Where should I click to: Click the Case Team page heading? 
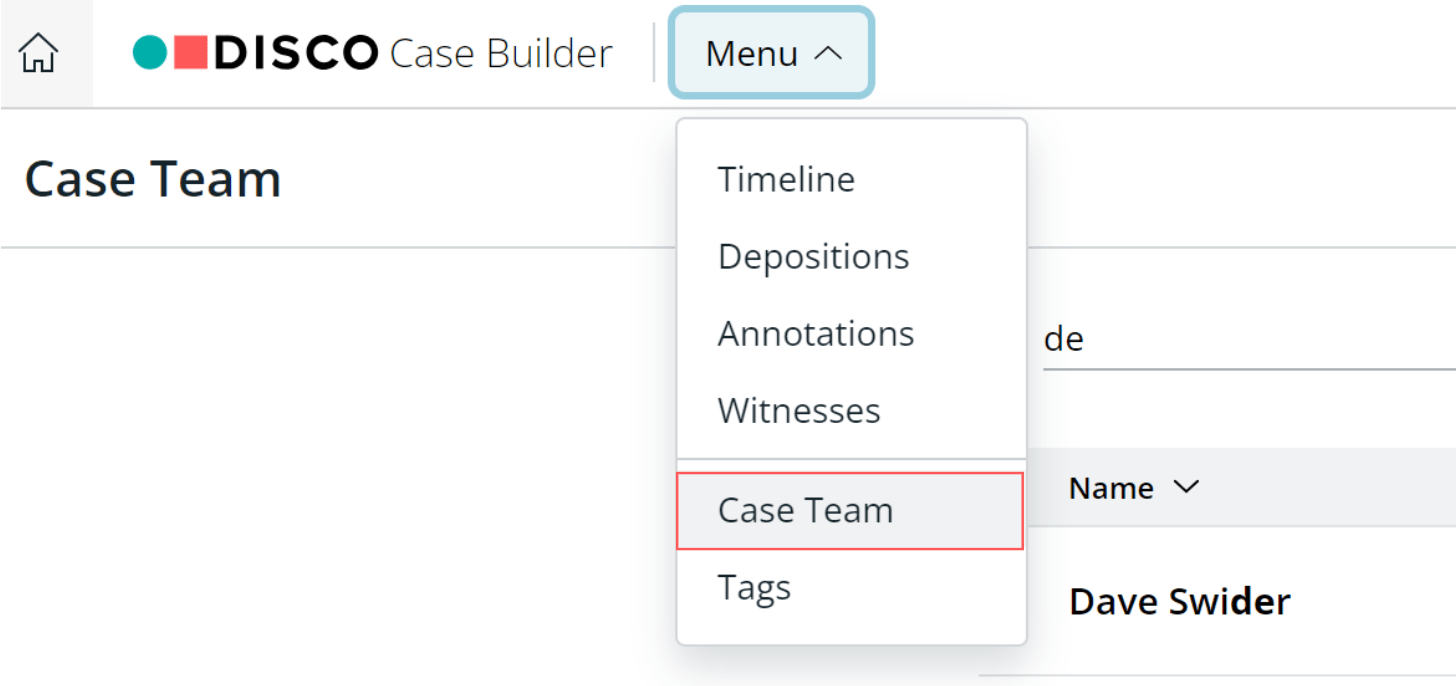[152, 178]
